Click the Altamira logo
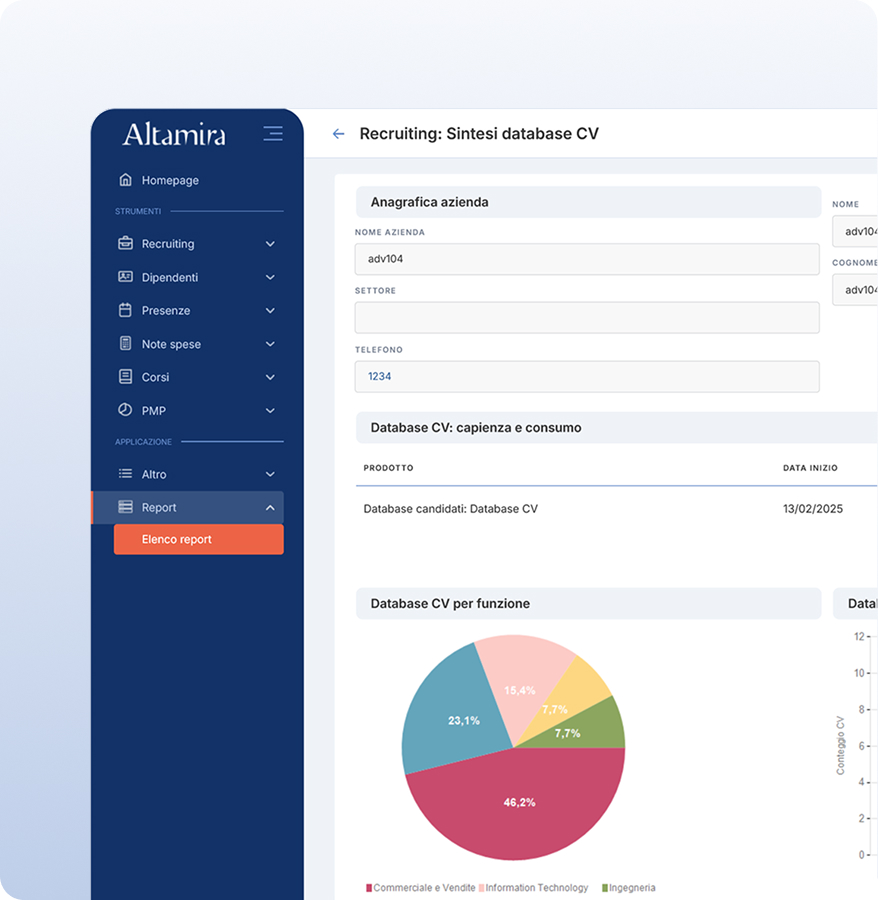 (x=176, y=133)
